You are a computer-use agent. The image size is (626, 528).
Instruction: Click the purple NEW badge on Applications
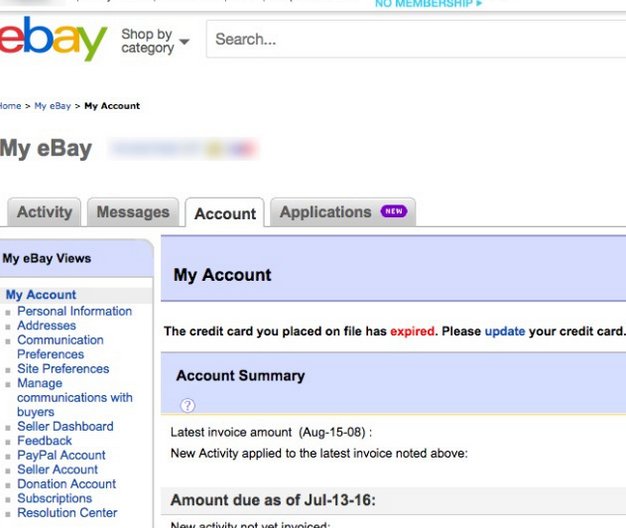[x=394, y=211]
